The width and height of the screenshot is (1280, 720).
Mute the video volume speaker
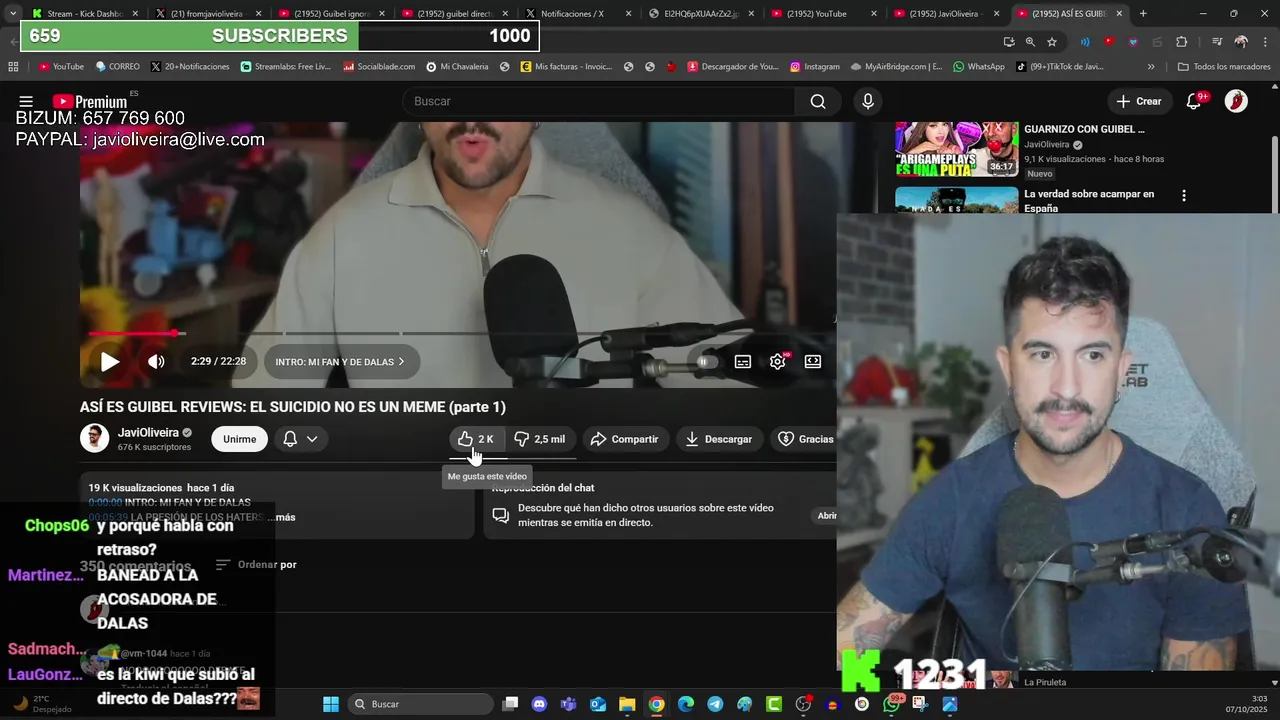pos(156,362)
